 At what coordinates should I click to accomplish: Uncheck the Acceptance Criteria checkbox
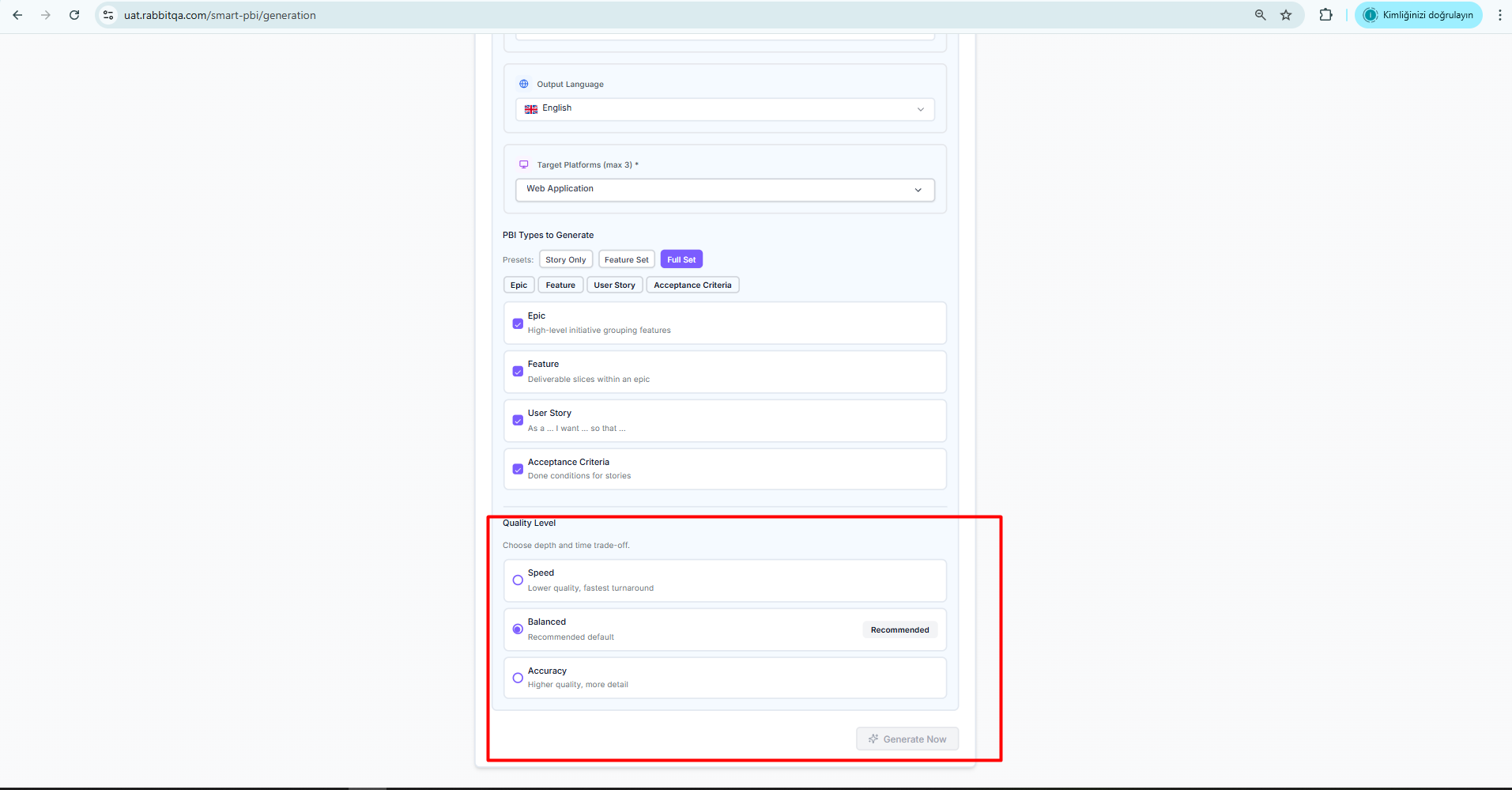click(518, 470)
